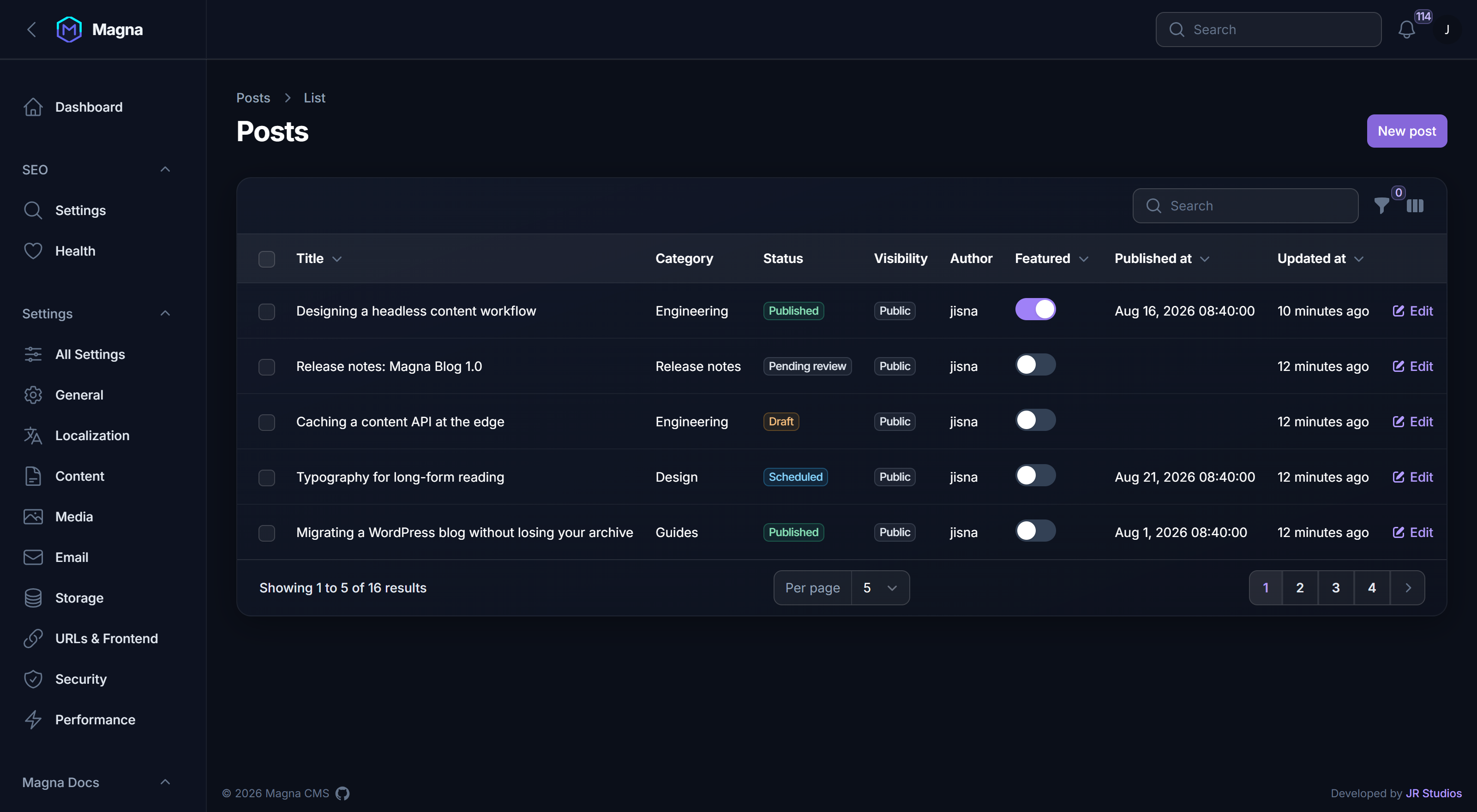Open the table filter funnel icon
1477x812 pixels.
(x=1382, y=205)
